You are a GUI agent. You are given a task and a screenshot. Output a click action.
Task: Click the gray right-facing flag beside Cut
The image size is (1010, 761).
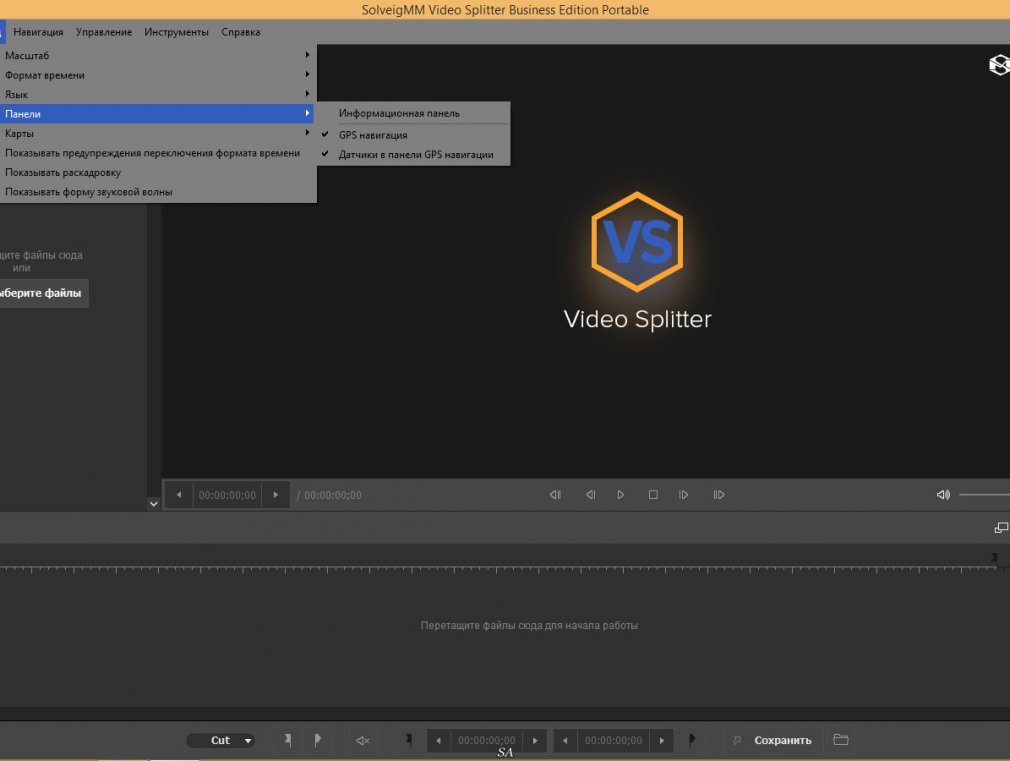click(x=317, y=740)
